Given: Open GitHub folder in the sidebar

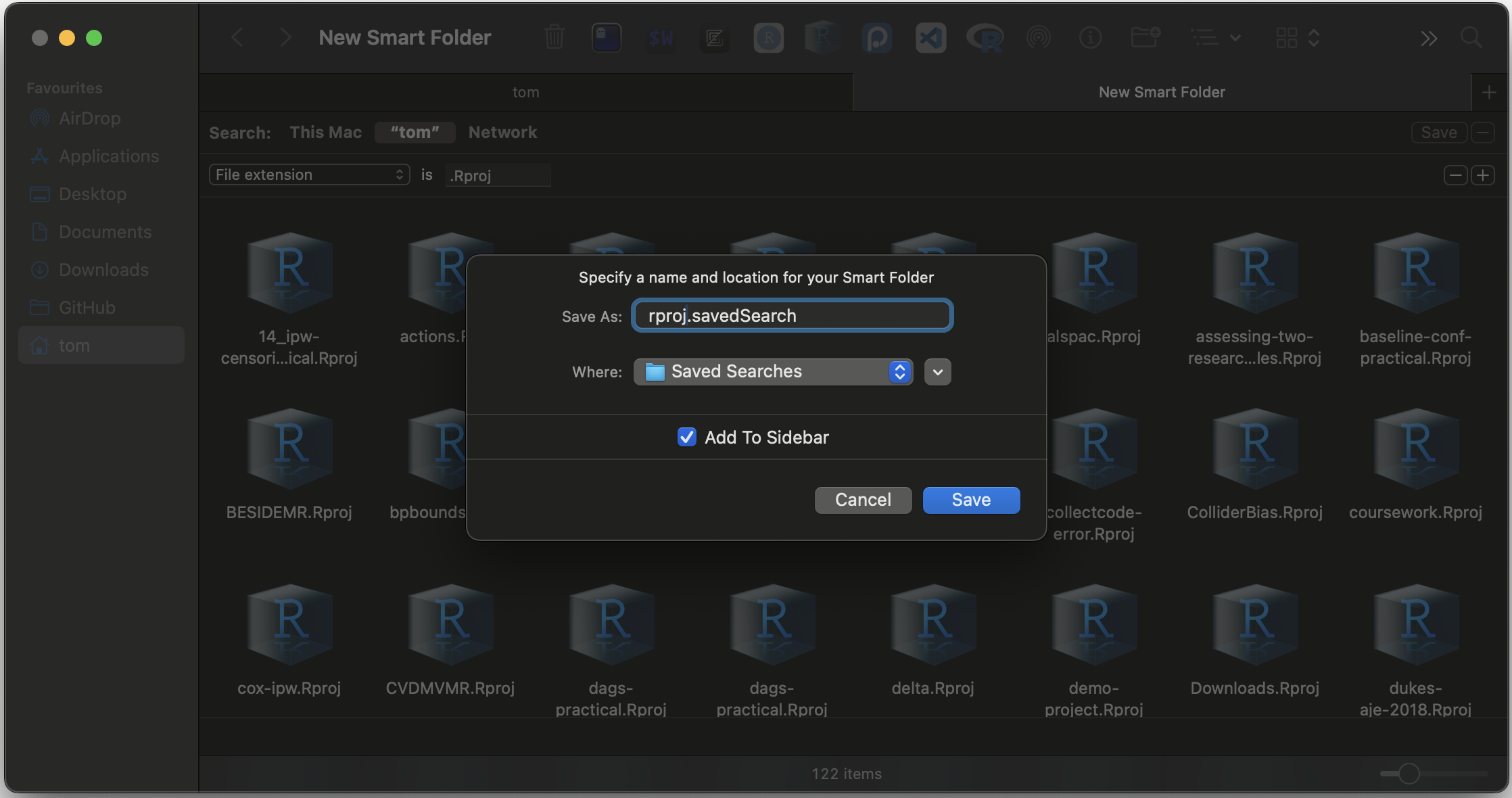Looking at the screenshot, I should pyautogui.click(x=101, y=308).
